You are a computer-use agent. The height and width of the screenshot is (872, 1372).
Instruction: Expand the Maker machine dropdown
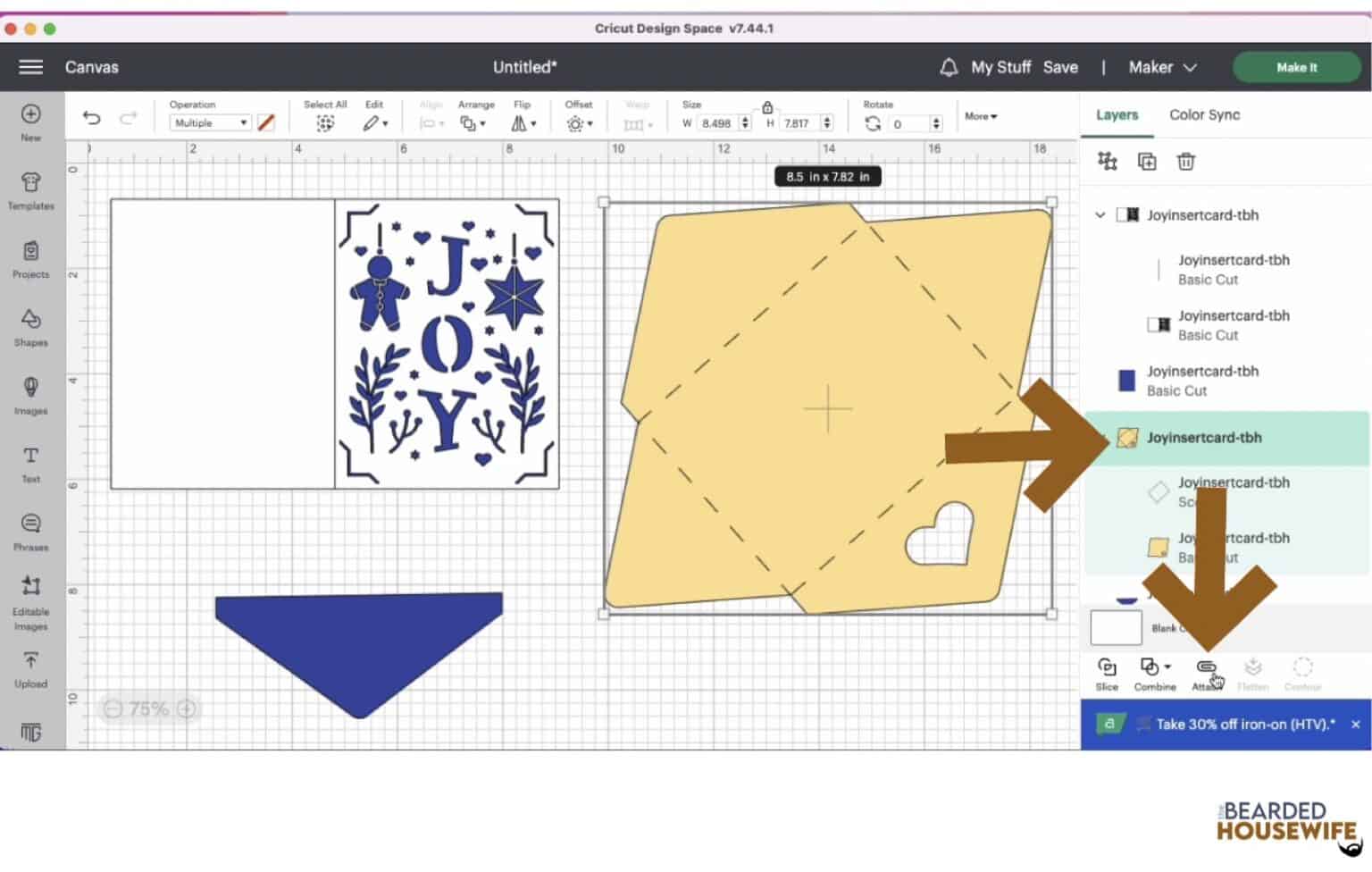coord(1162,67)
